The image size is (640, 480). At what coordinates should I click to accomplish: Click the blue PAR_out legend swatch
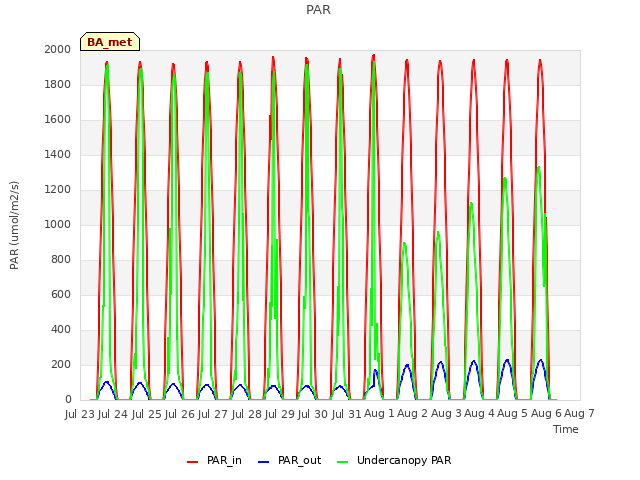click(264, 462)
